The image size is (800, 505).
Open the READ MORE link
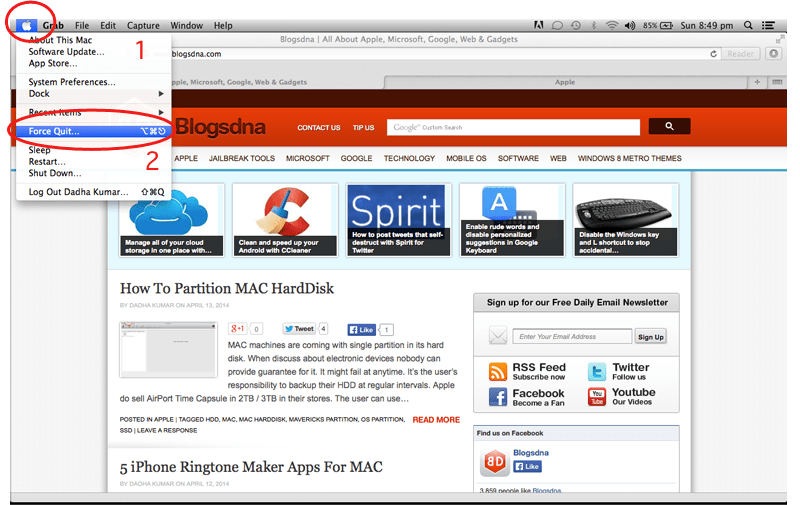(436, 420)
